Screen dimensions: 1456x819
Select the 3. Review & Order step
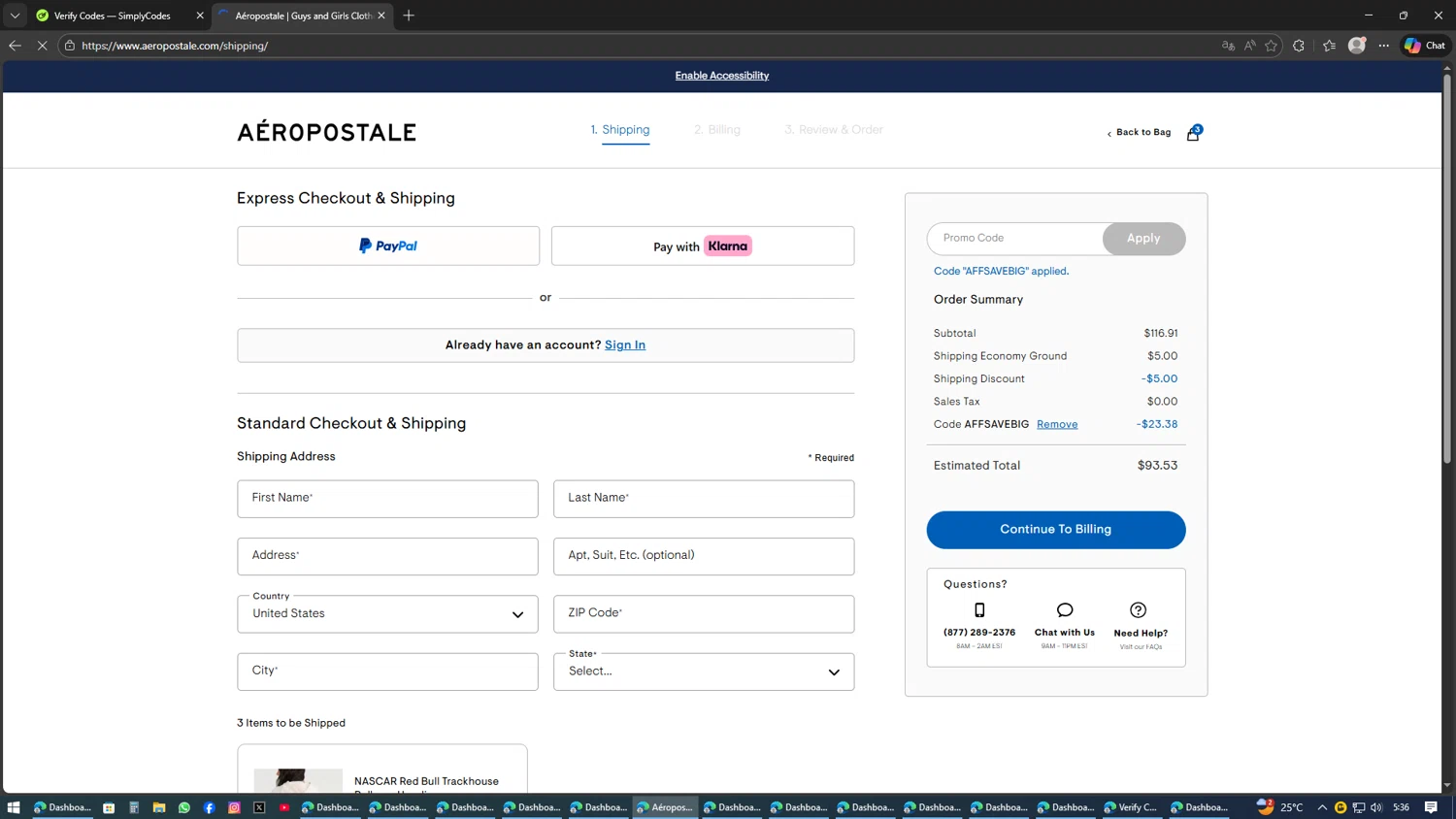pos(834,130)
